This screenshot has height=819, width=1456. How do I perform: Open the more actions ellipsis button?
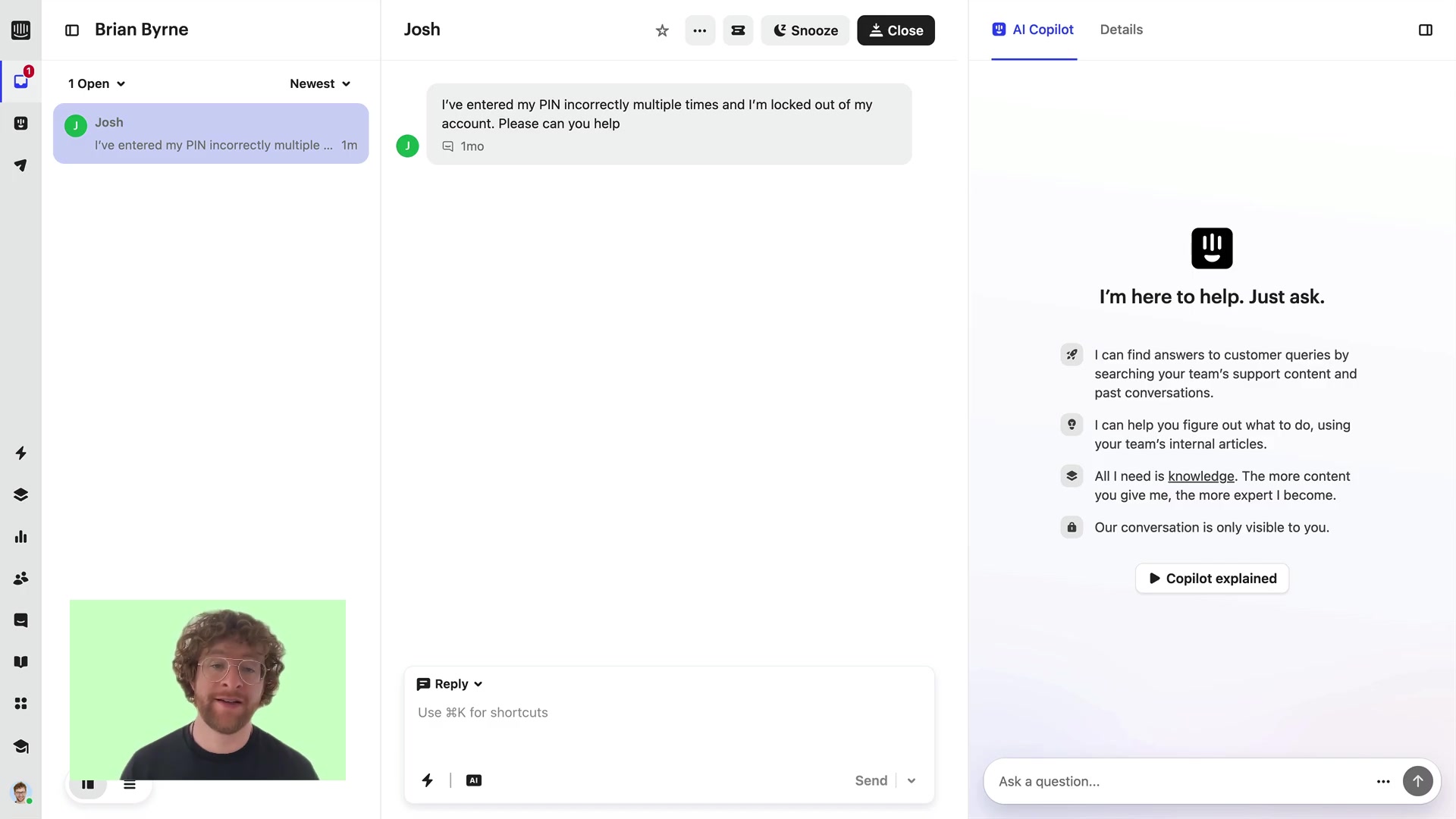click(x=700, y=30)
